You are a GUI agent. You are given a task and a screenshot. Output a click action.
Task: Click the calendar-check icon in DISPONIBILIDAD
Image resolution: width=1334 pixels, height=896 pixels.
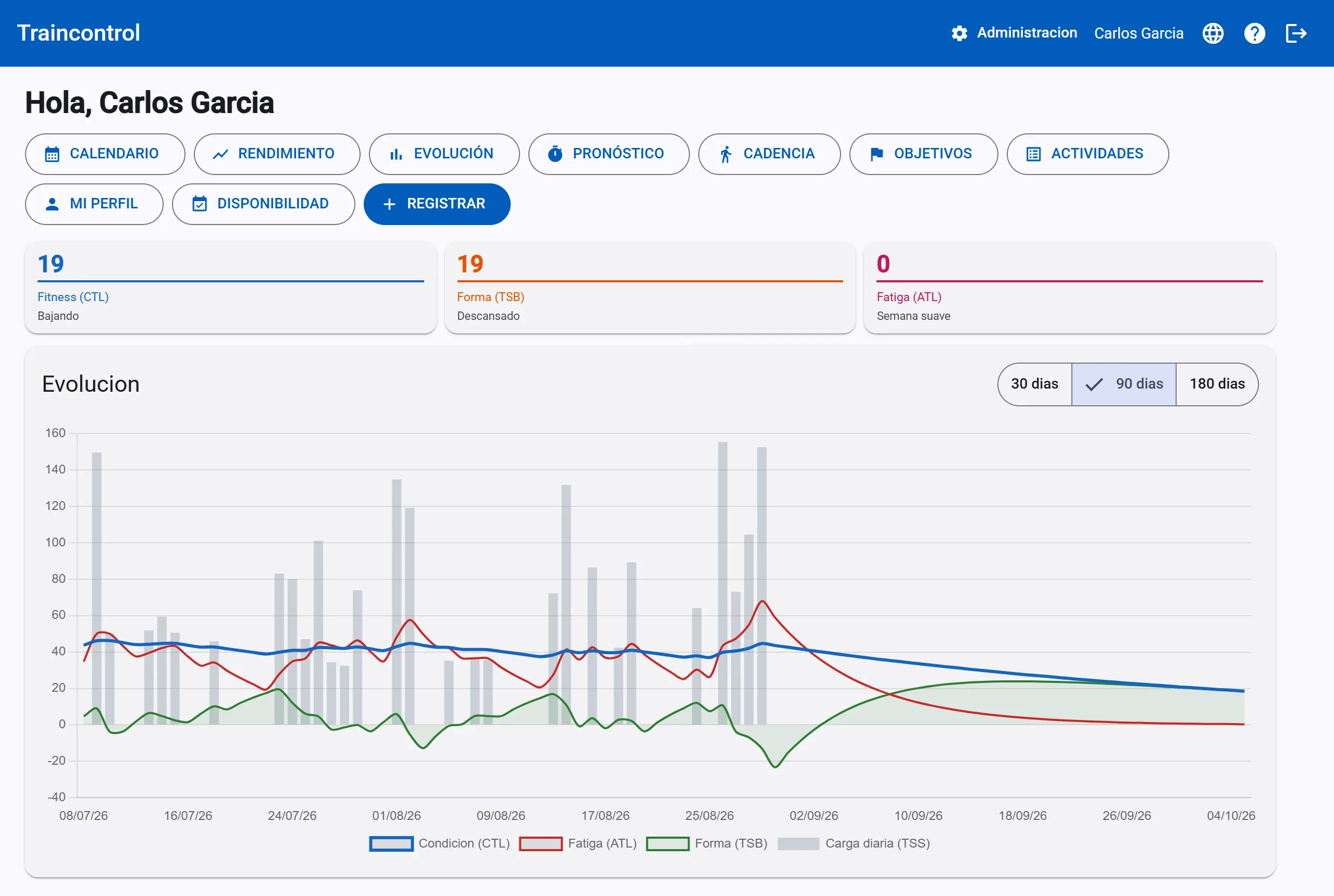tap(200, 204)
